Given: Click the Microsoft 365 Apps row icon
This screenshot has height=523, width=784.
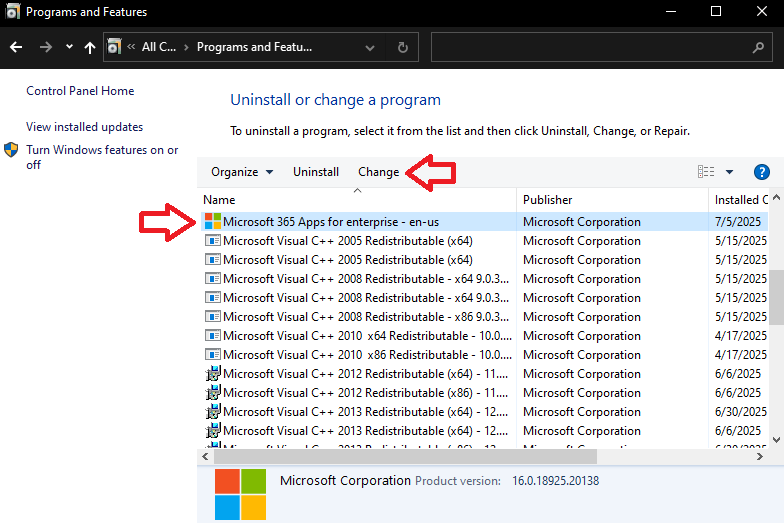Looking at the screenshot, I should tap(213, 222).
